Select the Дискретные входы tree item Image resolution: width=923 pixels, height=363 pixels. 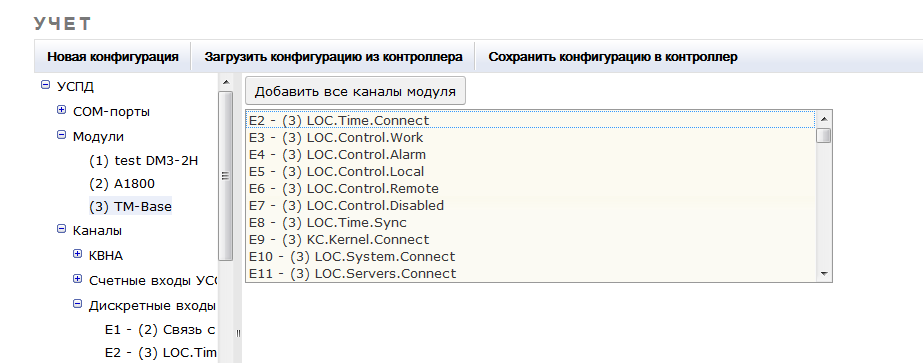coord(152,306)
